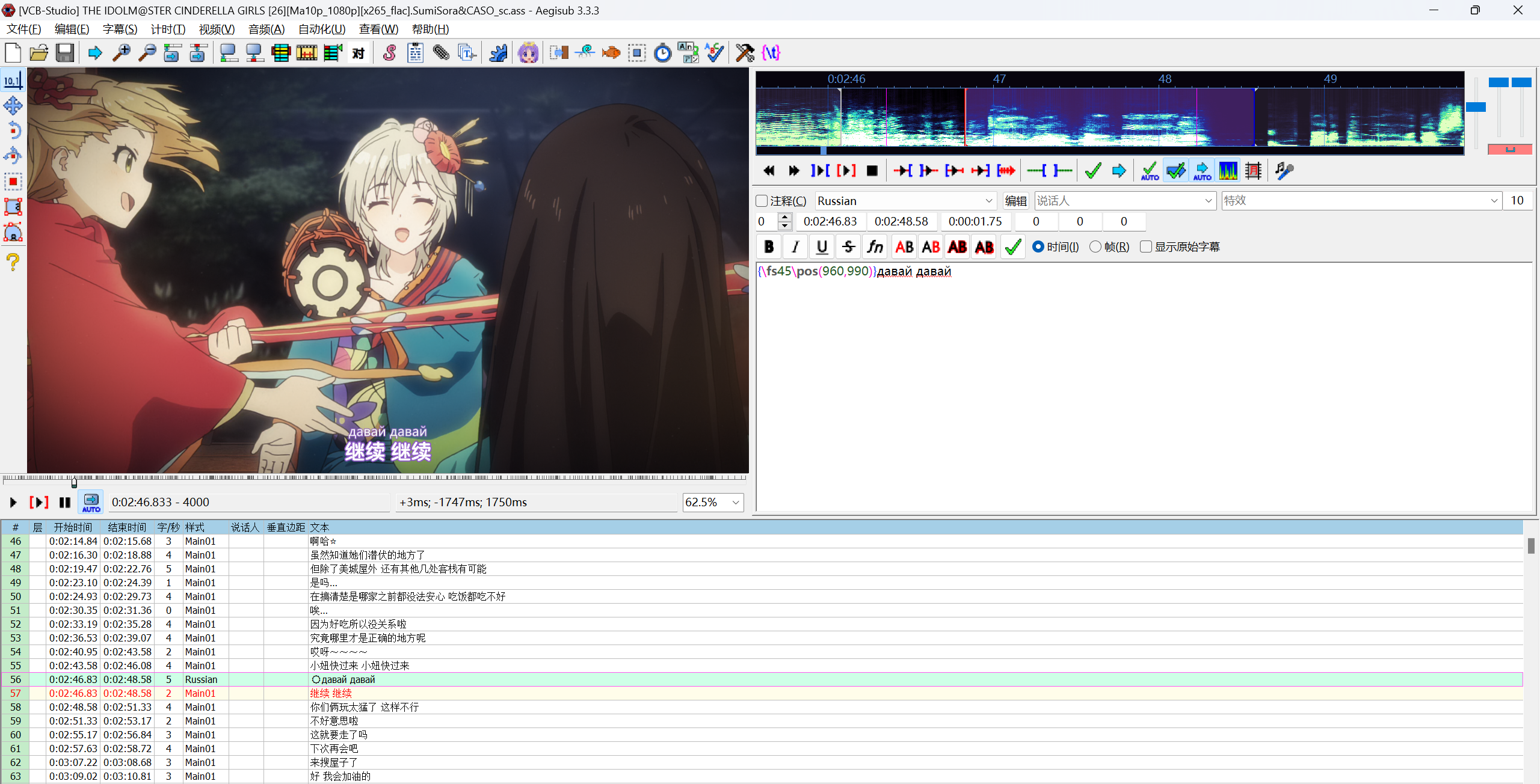Open the Fonts Collector icon

click(x=467, y=53)
